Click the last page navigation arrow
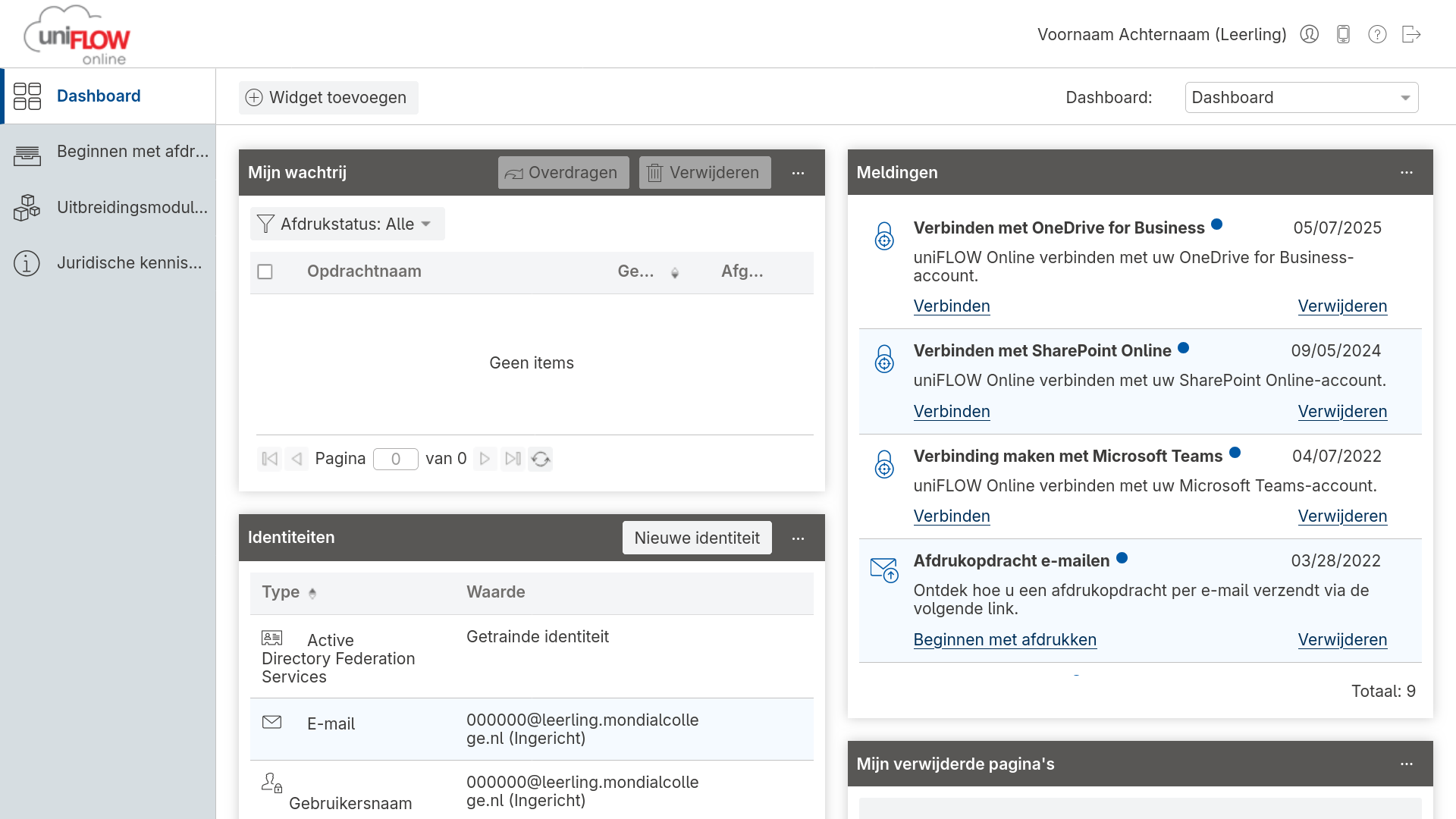1456x819 pixels. (513, 459)
